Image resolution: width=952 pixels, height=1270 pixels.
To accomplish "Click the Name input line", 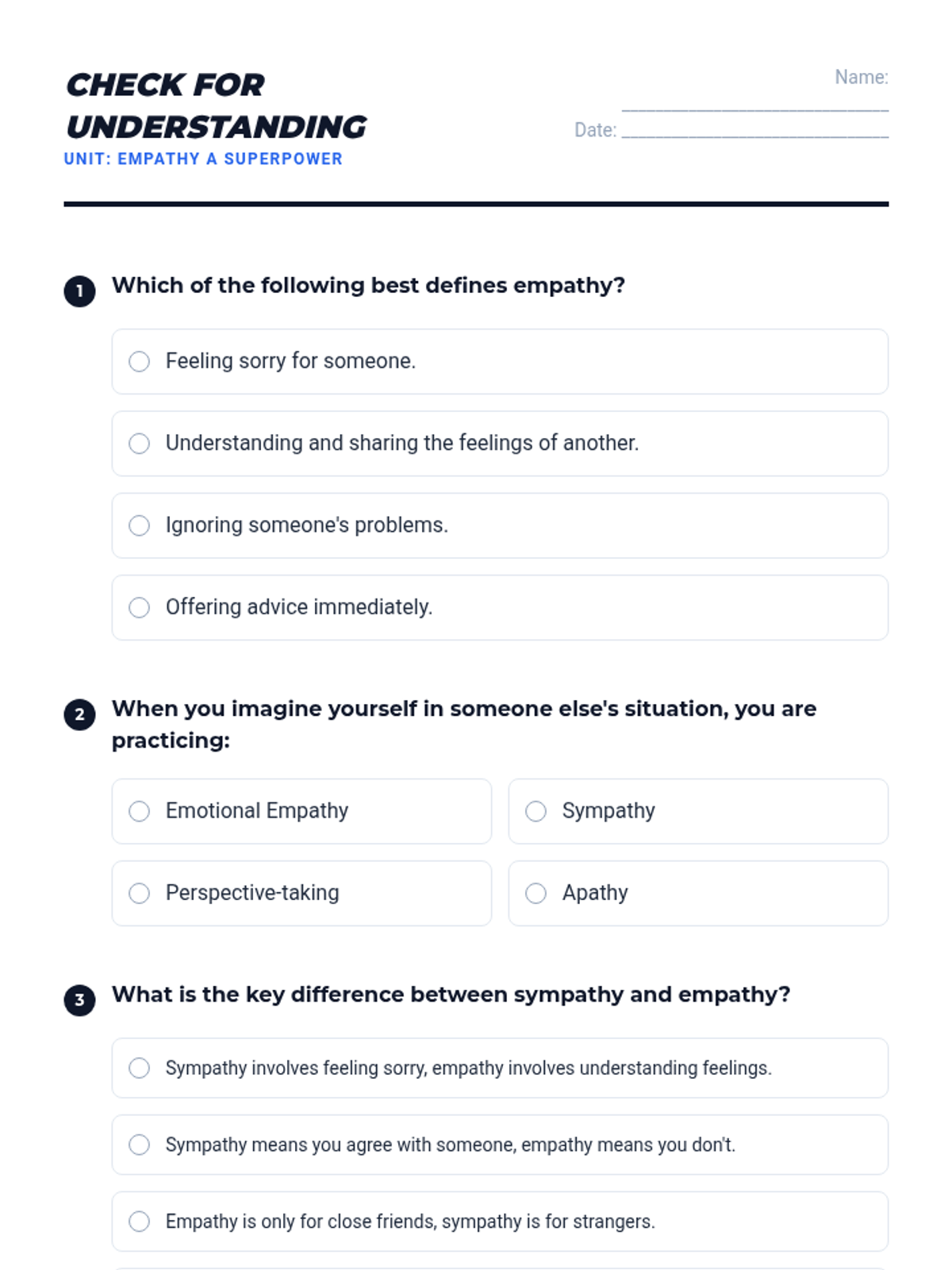I will click(x=754, y=103).
